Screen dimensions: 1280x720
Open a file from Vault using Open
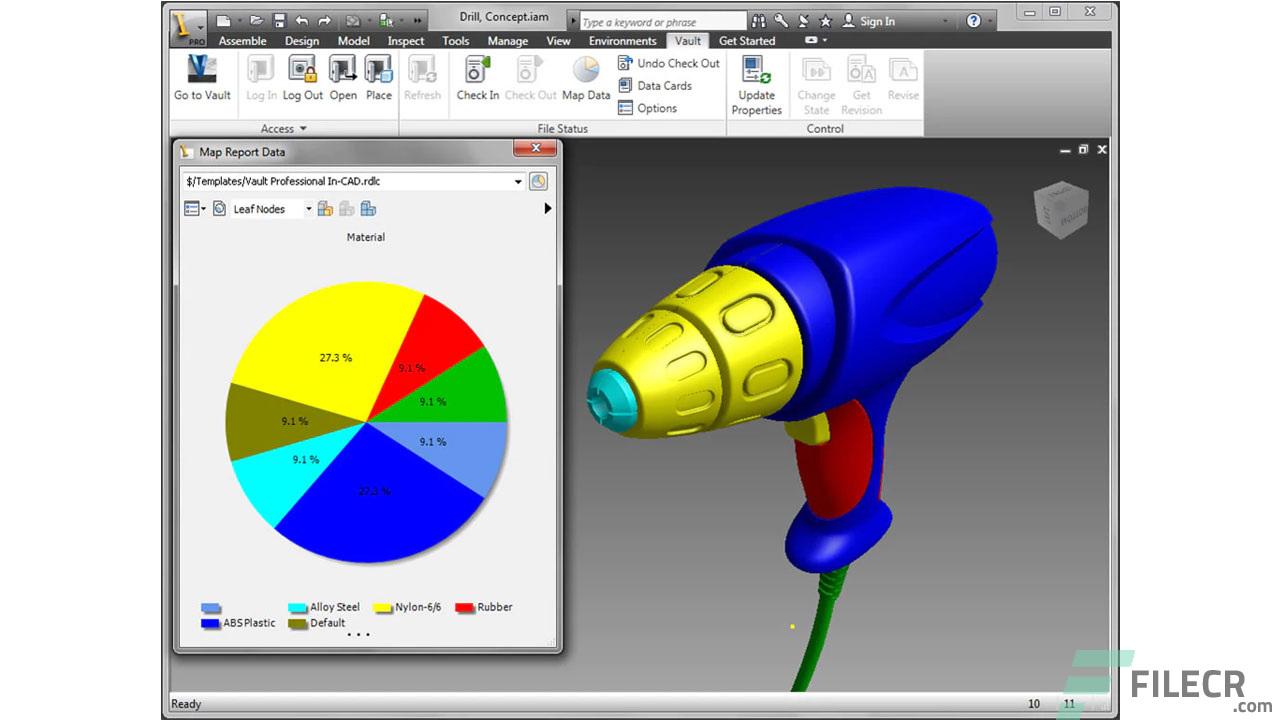coord(343,70)
